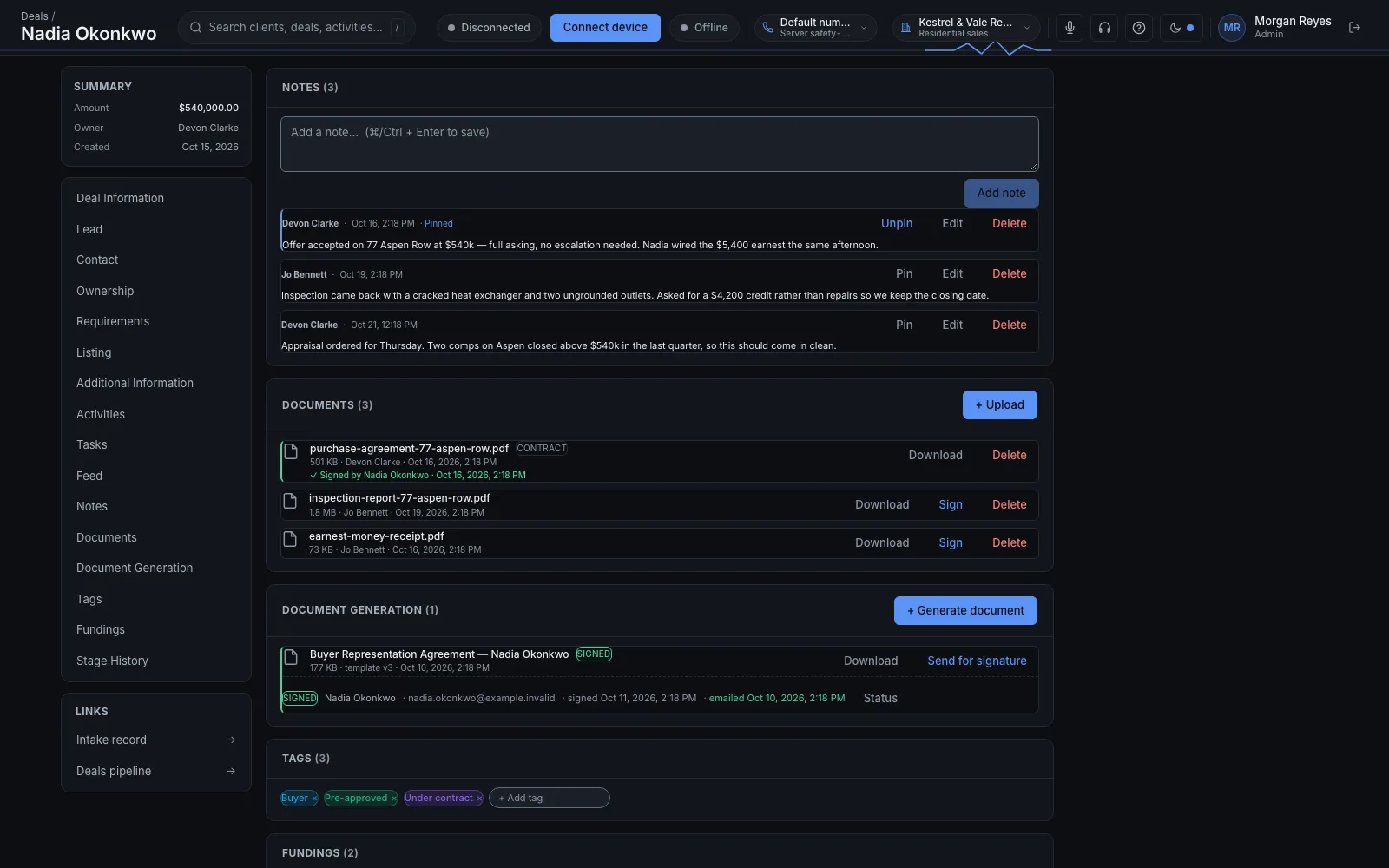This screenshot has height=868, width=1389.
Task: Jump to Fundings in sidebar
Action: pos(156,629)
